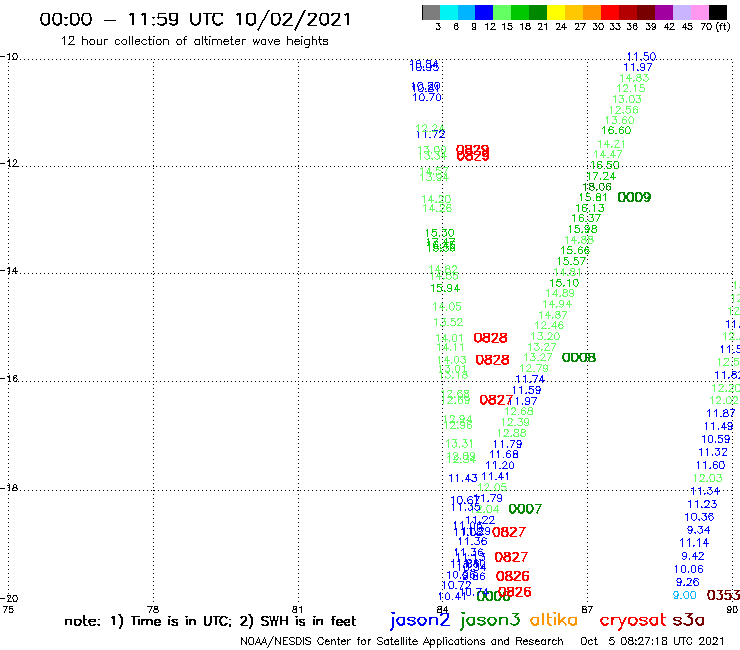This screenshot has height=650, width=740.
Task: Select the jason3 satellite label
Action: pos(490,620)
